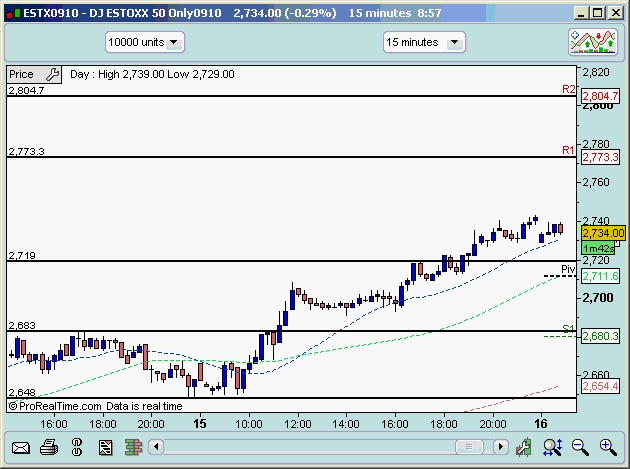This screenshot has height=469, width=630.
Task: Click the 2,683 horizontal line label
Action: pyautogui.click(x=22, y=326)
